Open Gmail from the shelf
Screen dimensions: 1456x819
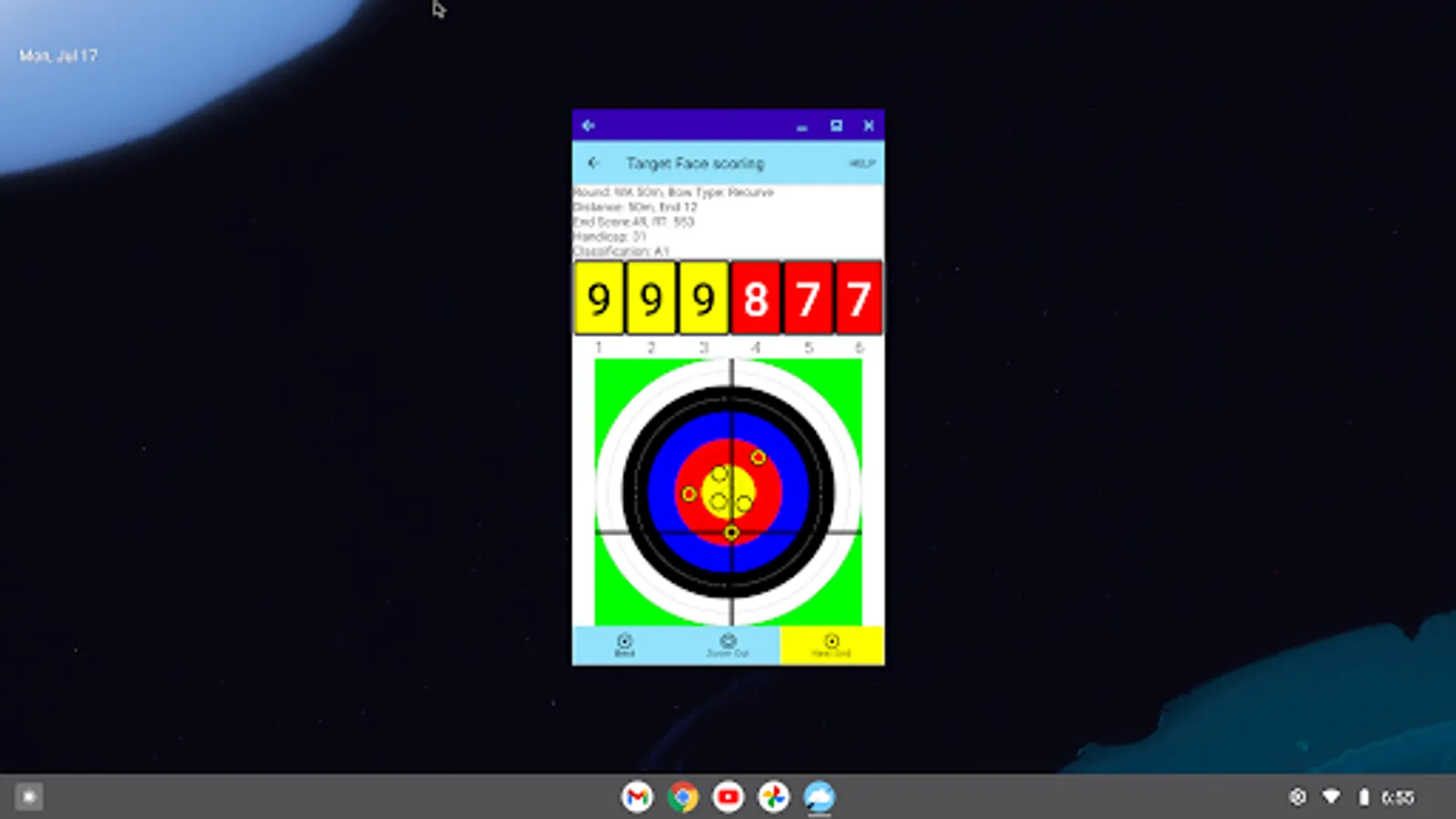click(637, 797)
